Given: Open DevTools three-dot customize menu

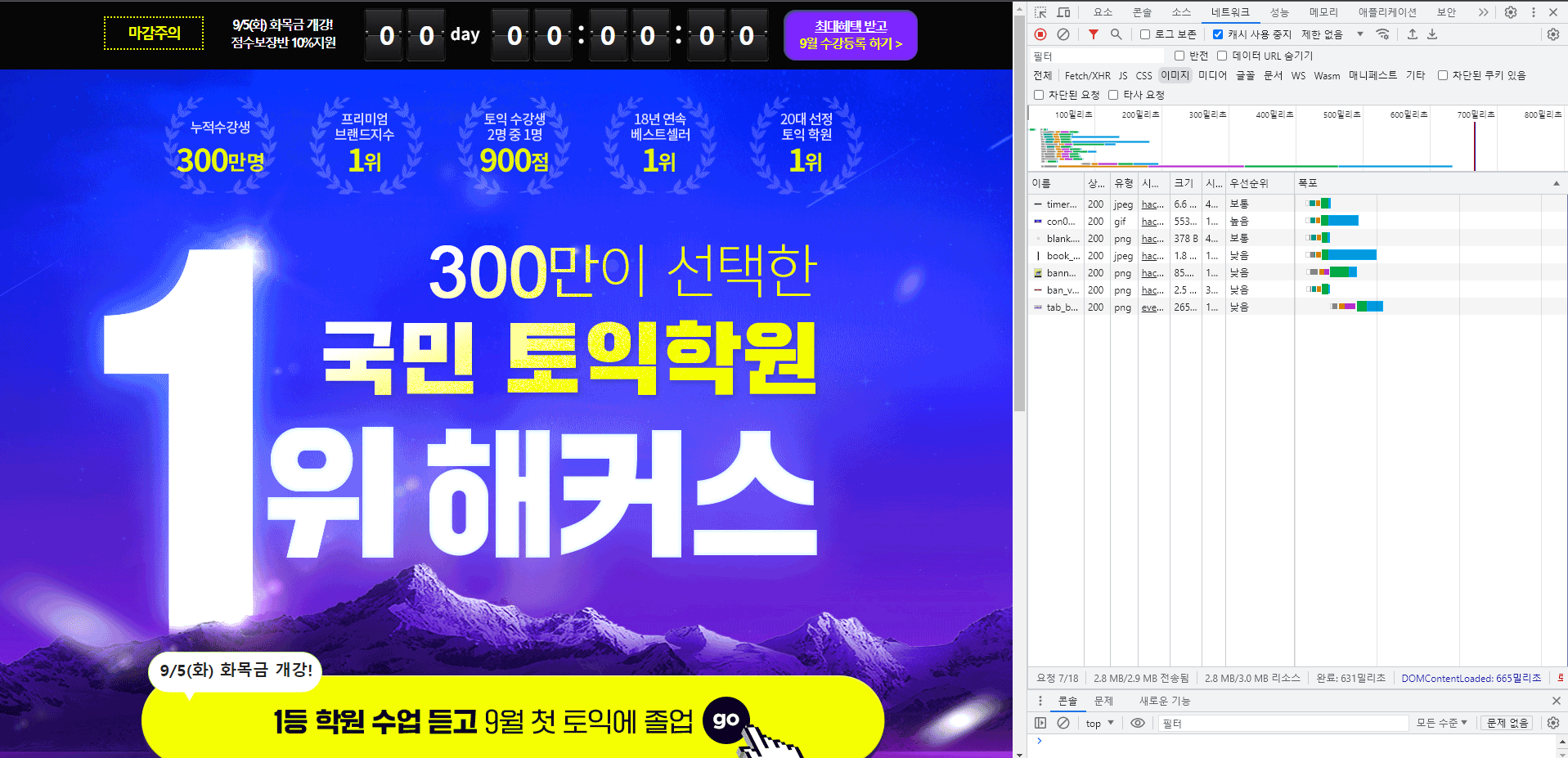Looking at the screenshot, I should pos(1534,12).
